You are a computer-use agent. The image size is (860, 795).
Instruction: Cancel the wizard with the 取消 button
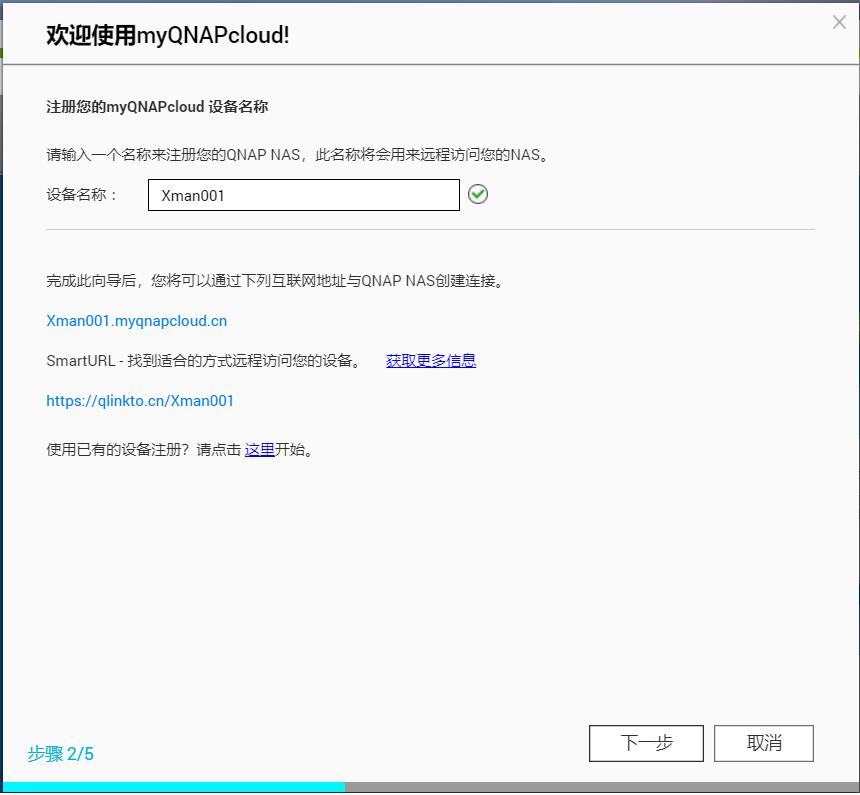[x=764, y=743]
